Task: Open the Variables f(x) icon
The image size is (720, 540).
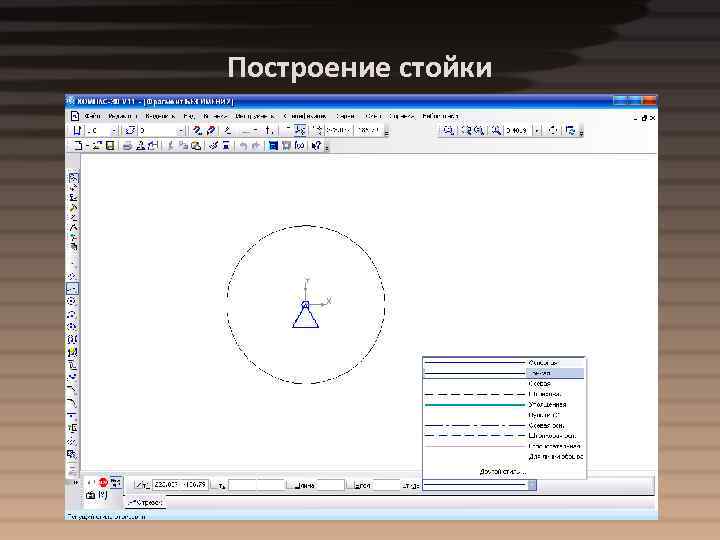Action: pyautogui.click(x=300, y=146)
